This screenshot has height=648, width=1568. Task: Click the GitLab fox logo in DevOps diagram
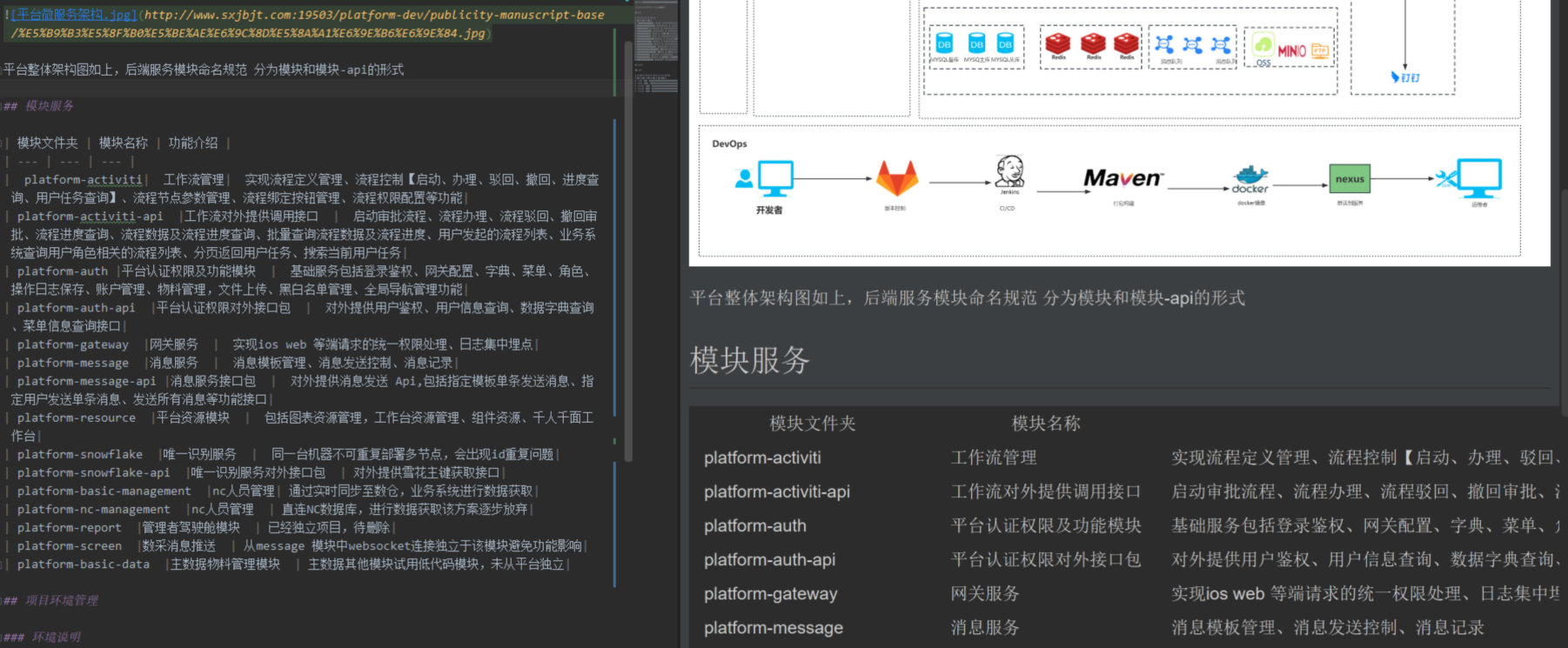point(896,178)
